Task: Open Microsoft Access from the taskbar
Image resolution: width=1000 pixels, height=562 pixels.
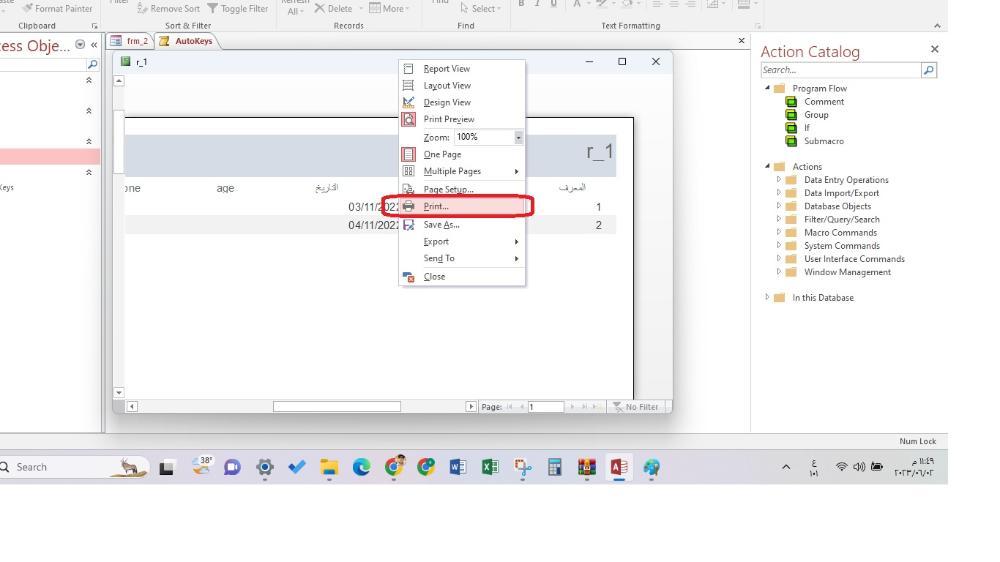Action: coord(619,468)
